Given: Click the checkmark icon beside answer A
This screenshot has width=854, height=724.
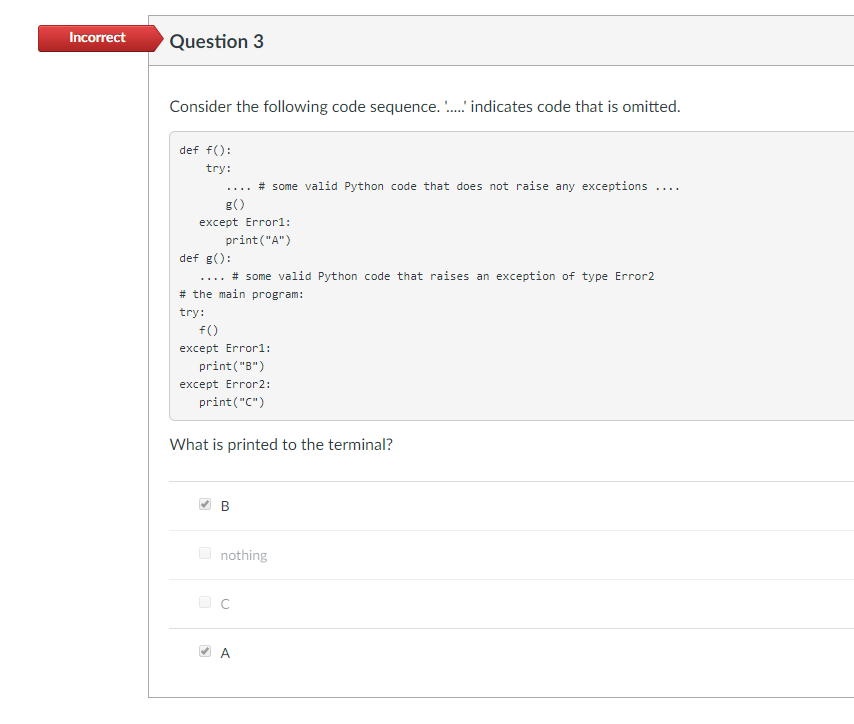Looking at the screenshot, I should click(205, 650).
